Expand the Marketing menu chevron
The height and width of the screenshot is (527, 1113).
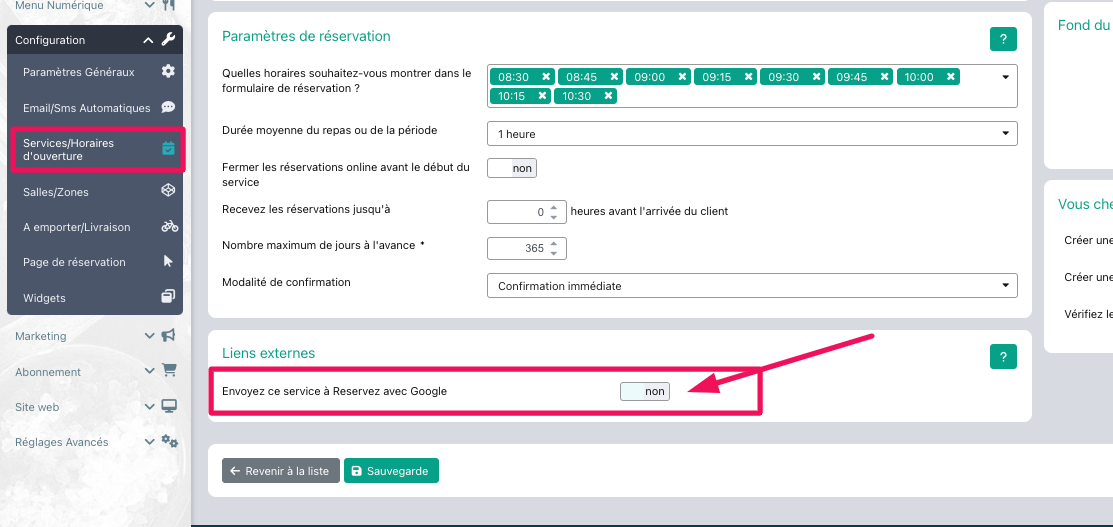(149, 336)
